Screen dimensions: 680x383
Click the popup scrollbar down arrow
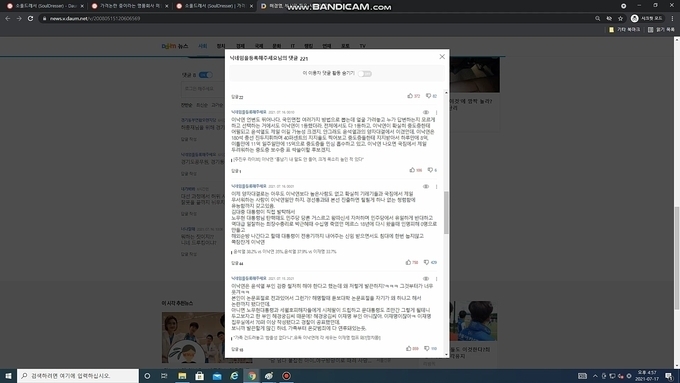point(446,354)
